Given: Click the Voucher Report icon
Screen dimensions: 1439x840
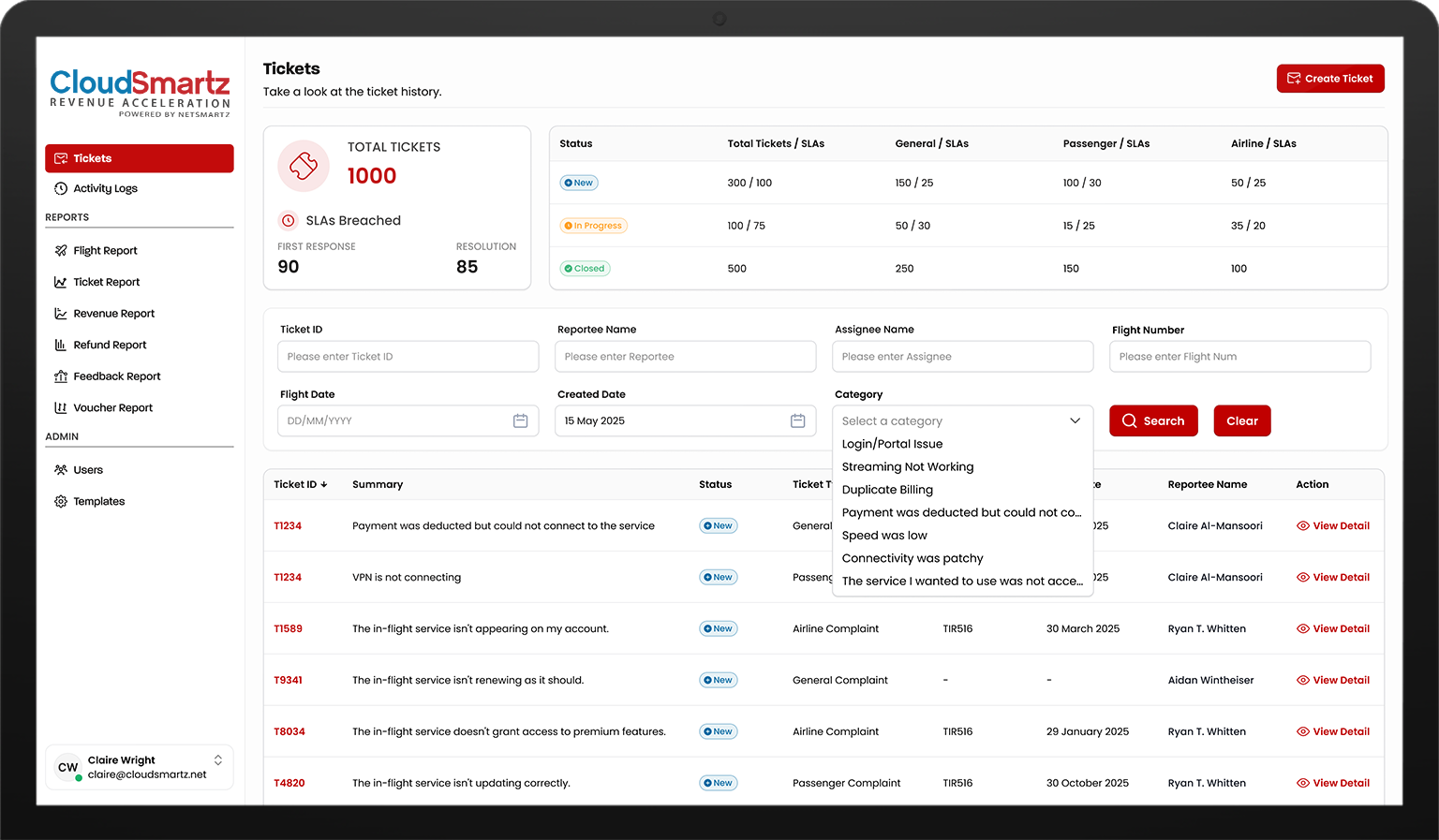Looking at the screenshot, I should click(61, 408).
